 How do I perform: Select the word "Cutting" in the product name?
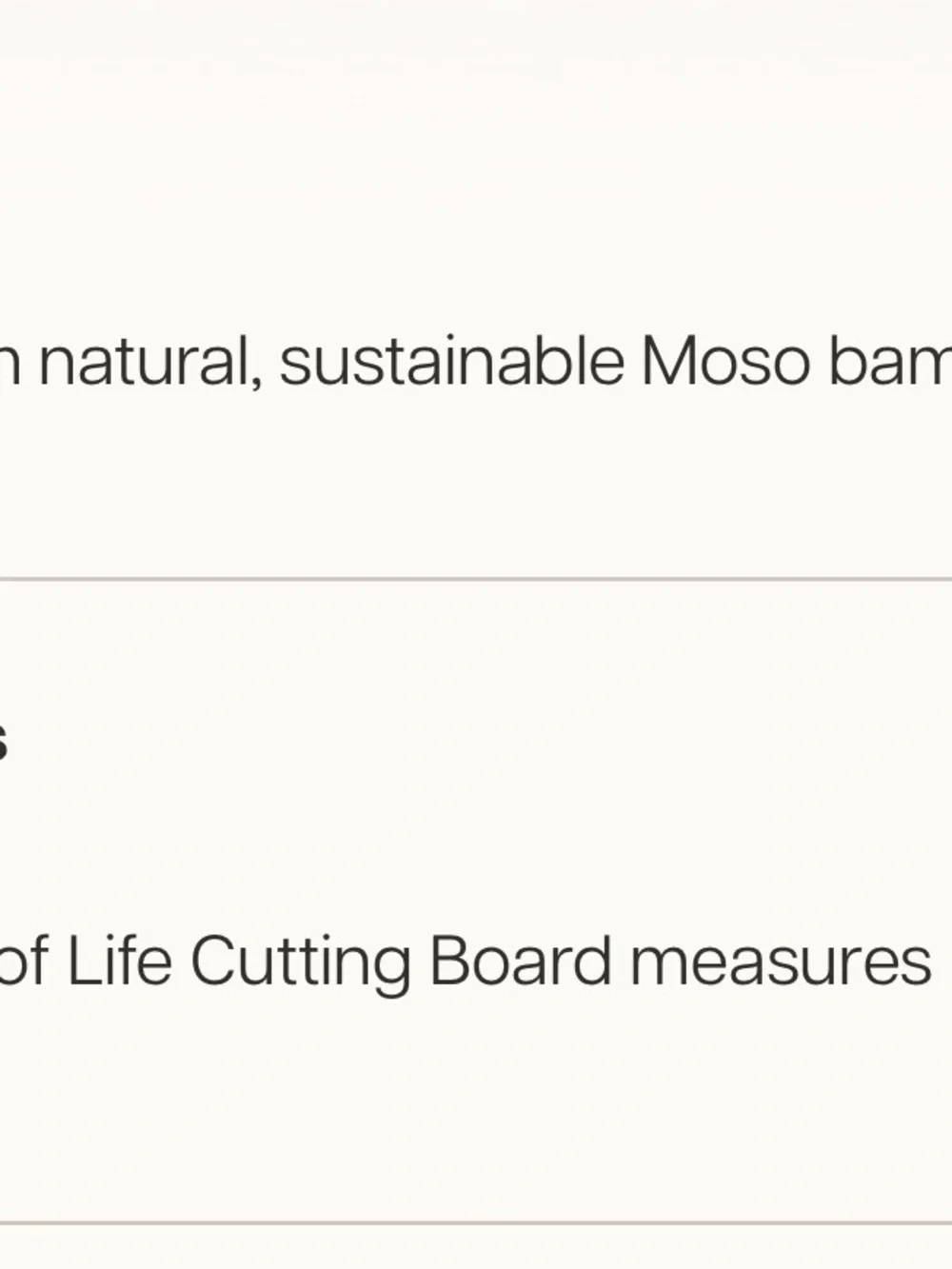pyautogui.click(x=301, y=964)
